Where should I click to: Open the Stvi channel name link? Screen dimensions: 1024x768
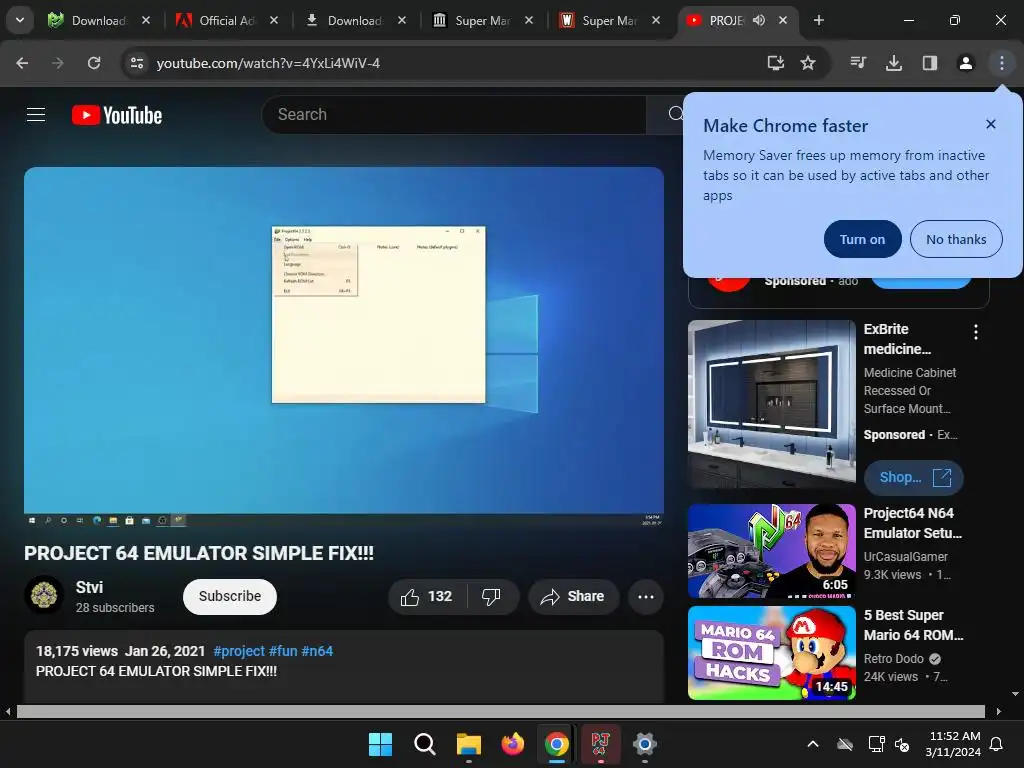pos(89,587)
